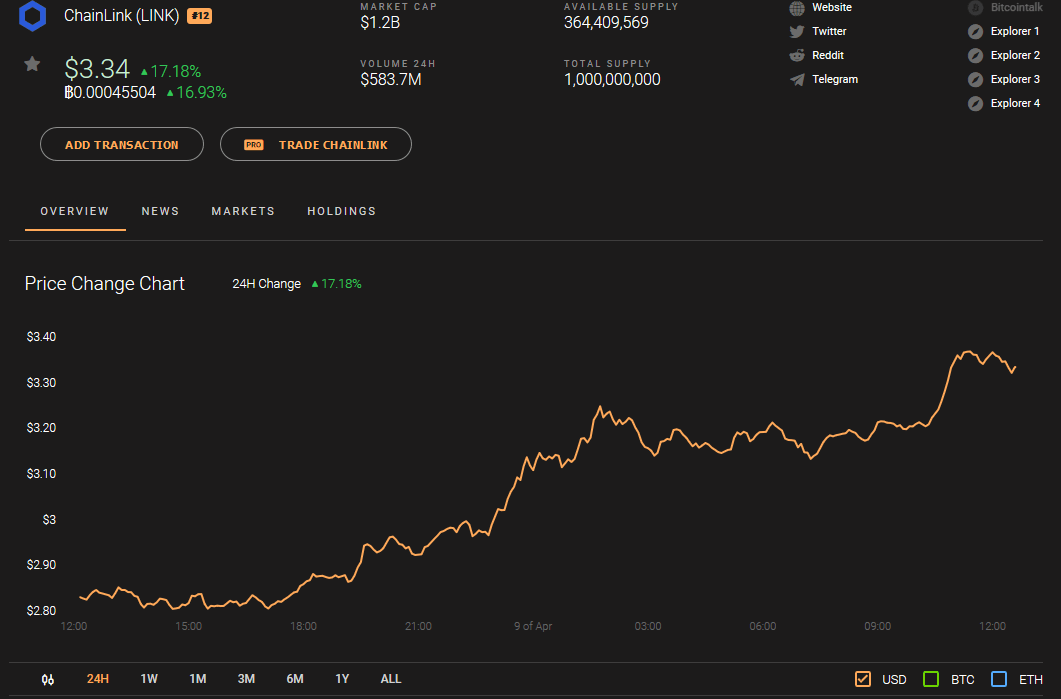Click the #12 rank badge
The width and height of the screenshot is (1061, 699).
pyautogui.click(x=200, y=16)
